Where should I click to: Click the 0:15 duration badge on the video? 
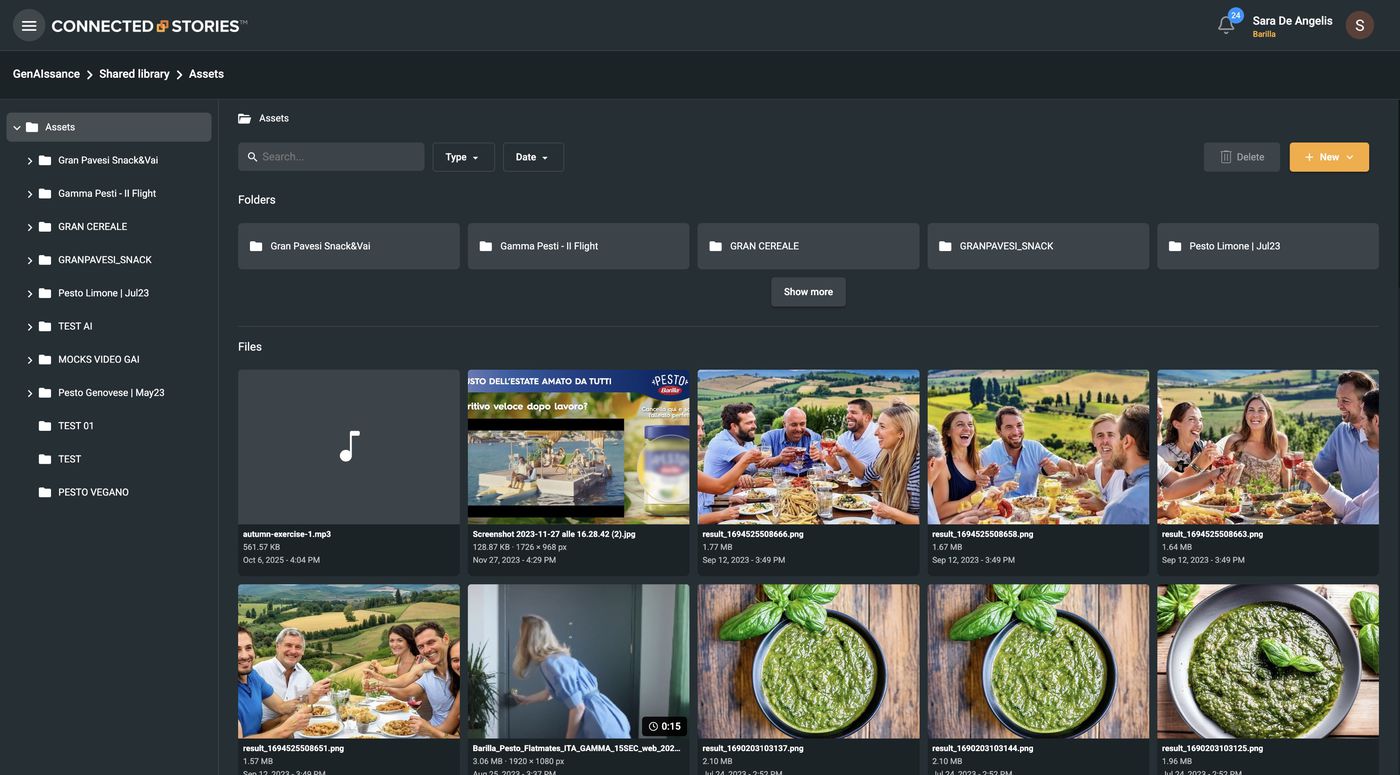tap(664, 726)
